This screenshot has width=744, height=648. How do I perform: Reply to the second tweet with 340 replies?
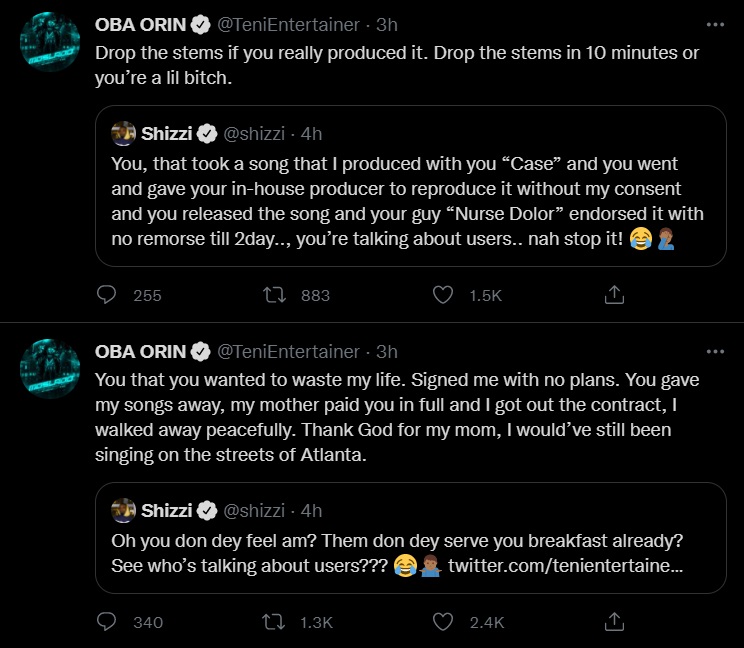click(x=108, y=622)
